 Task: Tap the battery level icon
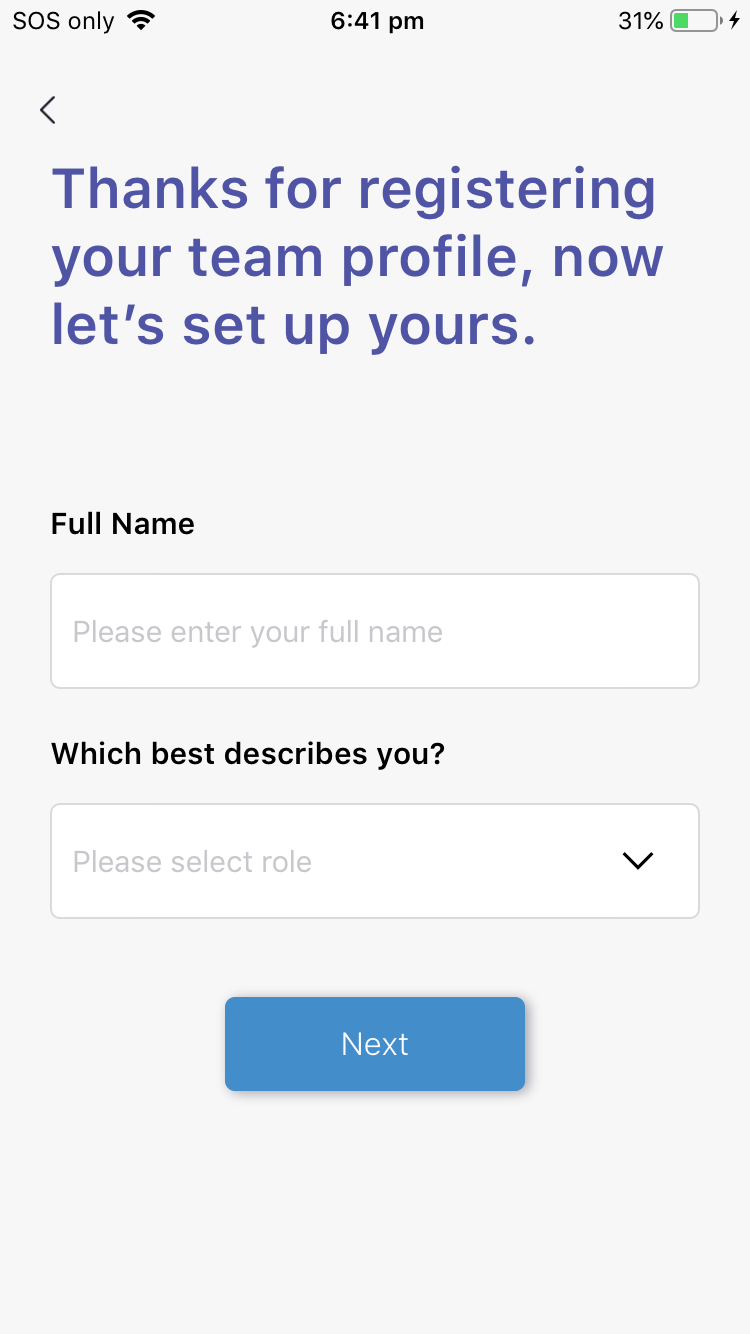tap(695, 20)
